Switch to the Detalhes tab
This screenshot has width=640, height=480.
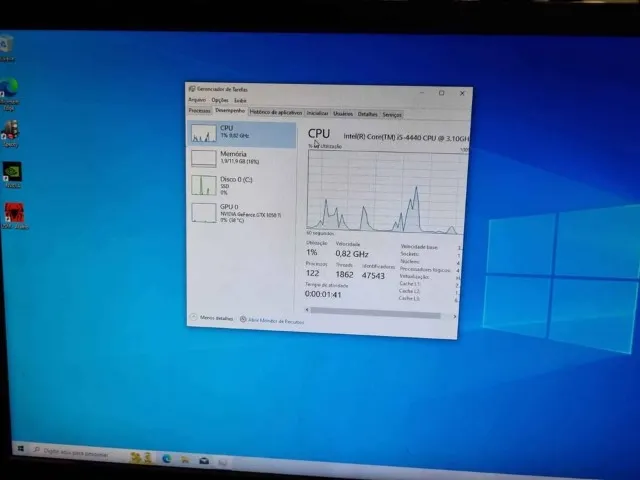click(x=367, y=114)
